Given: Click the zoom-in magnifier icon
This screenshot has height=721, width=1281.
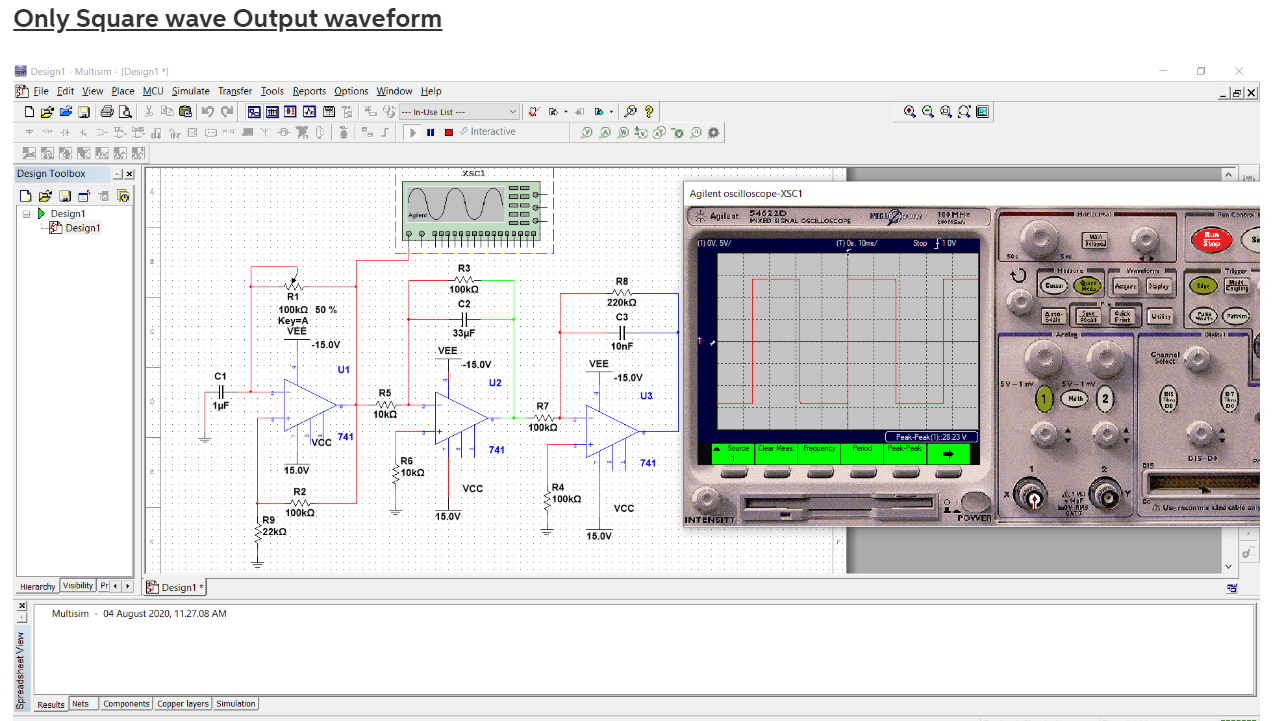Looking at the screenshot, I should 910,112.
